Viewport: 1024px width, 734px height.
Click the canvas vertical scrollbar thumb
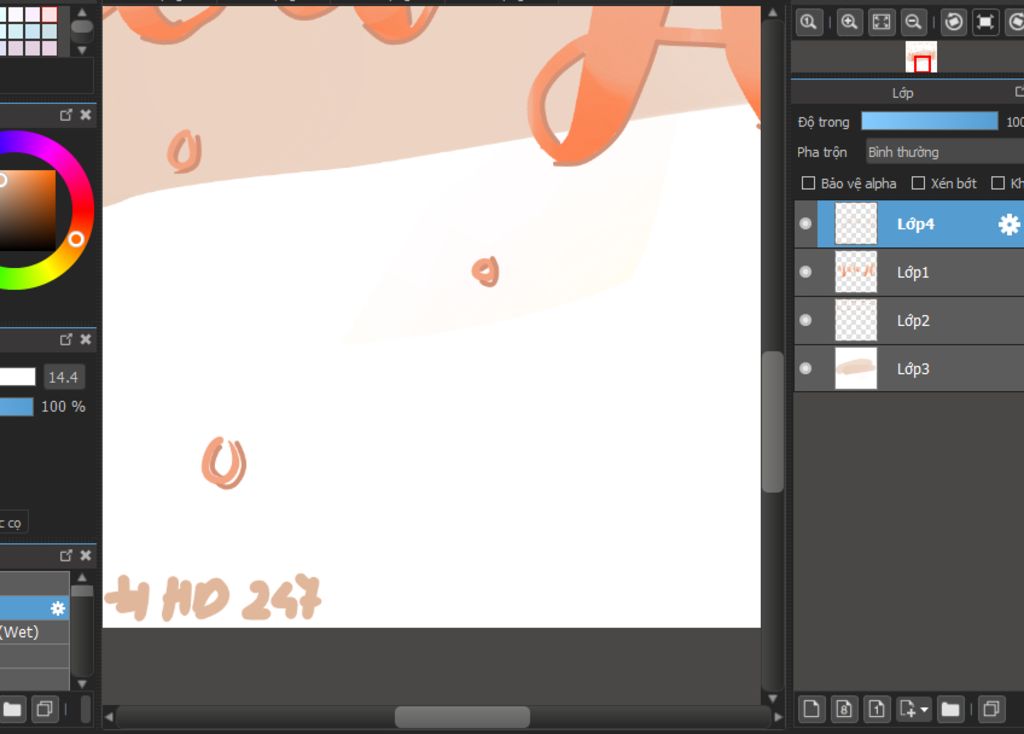point(773,422)
